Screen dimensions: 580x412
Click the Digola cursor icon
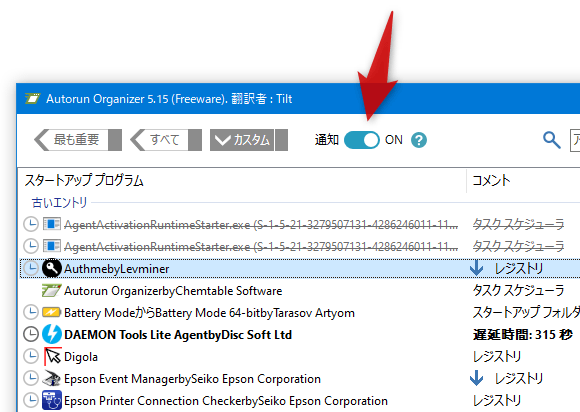[x=52, y=357]
